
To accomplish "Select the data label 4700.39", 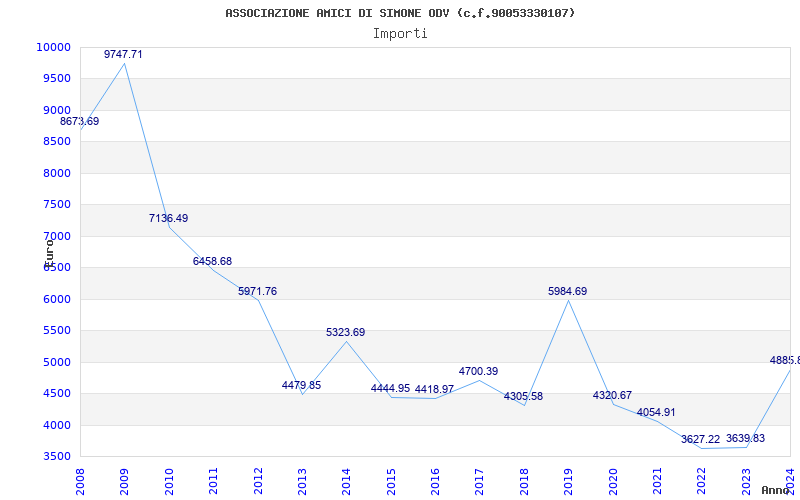I will pyautogui.click(x=479, y=371).
